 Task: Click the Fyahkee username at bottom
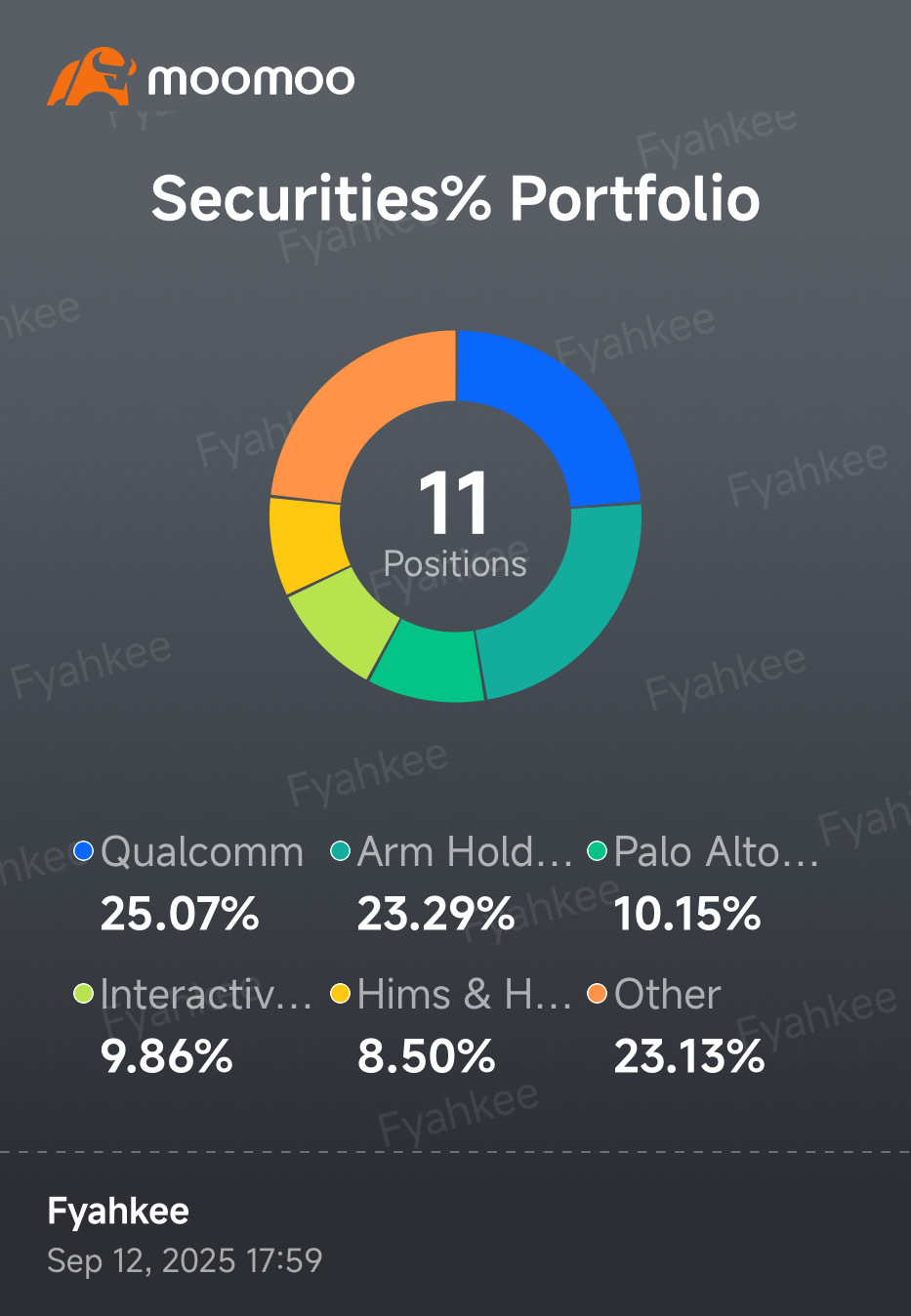(x=118, y=1212)
